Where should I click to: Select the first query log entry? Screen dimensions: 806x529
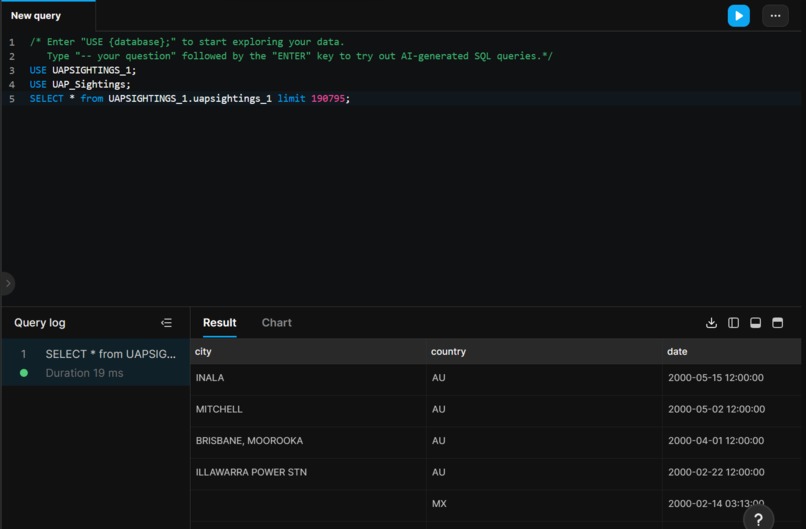(x=96, y=363)
